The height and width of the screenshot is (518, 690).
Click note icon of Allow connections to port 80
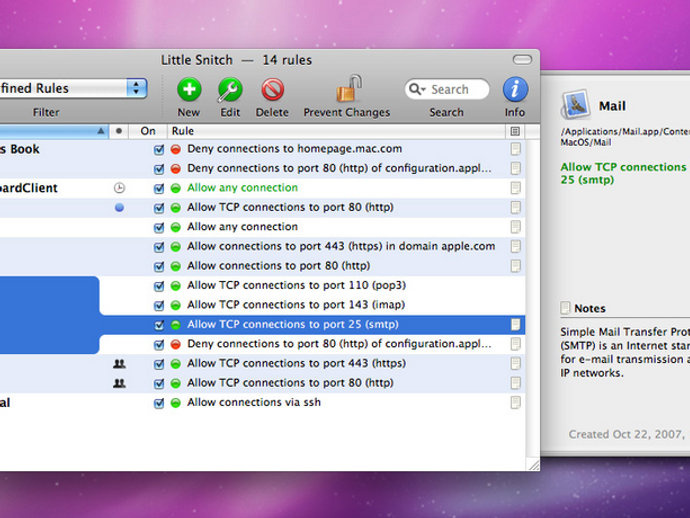tap(515, 266)
